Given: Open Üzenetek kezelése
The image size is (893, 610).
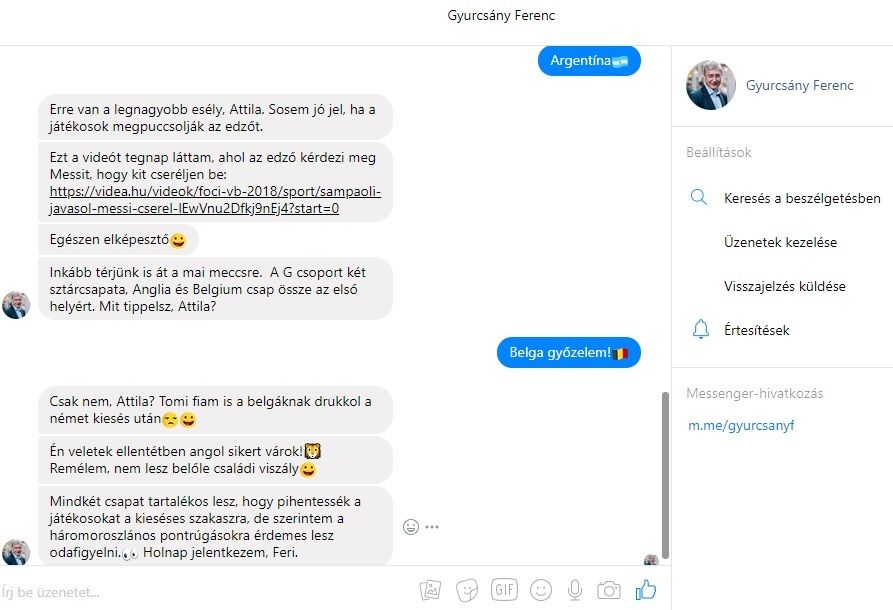Looking at the screenshot, I should [780, 242].
